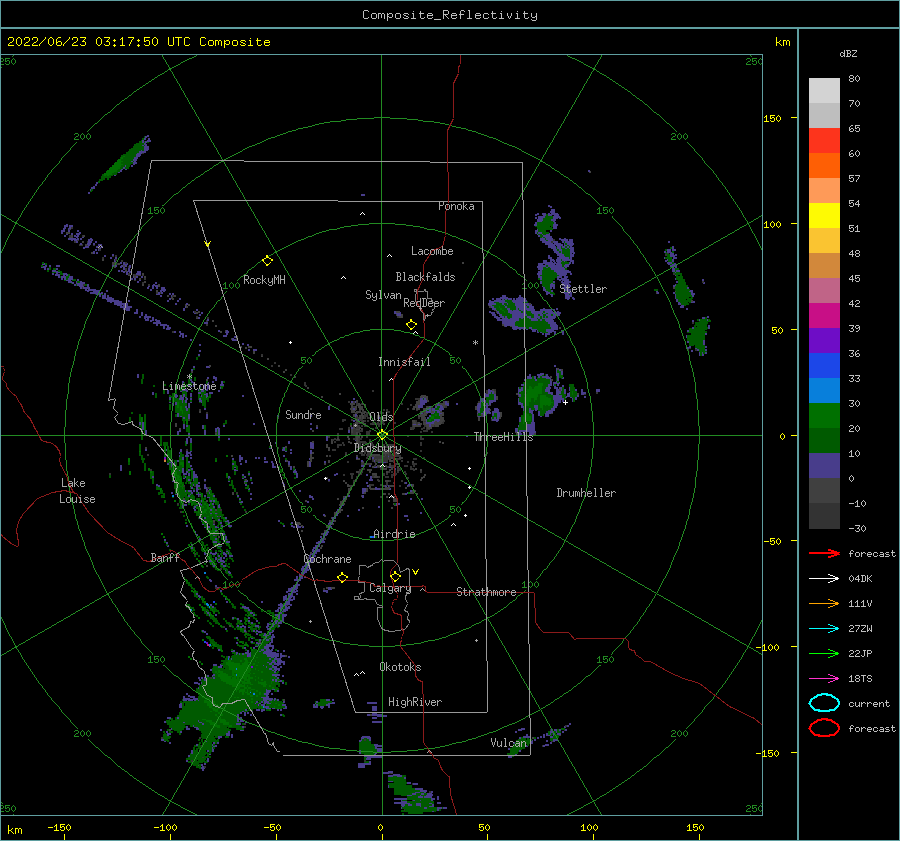Click the green echo cluster northeast of ThreeHills
The width and height of the screenshot is (900, 841).
coord(540,396)
